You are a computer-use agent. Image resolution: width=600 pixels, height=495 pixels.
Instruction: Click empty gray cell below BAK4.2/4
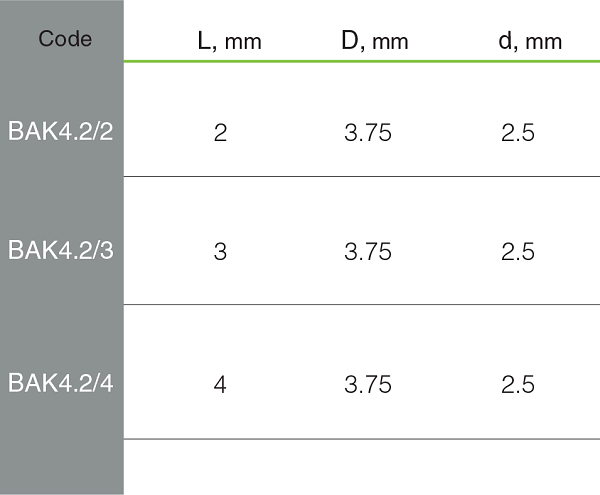coord(62,467)
